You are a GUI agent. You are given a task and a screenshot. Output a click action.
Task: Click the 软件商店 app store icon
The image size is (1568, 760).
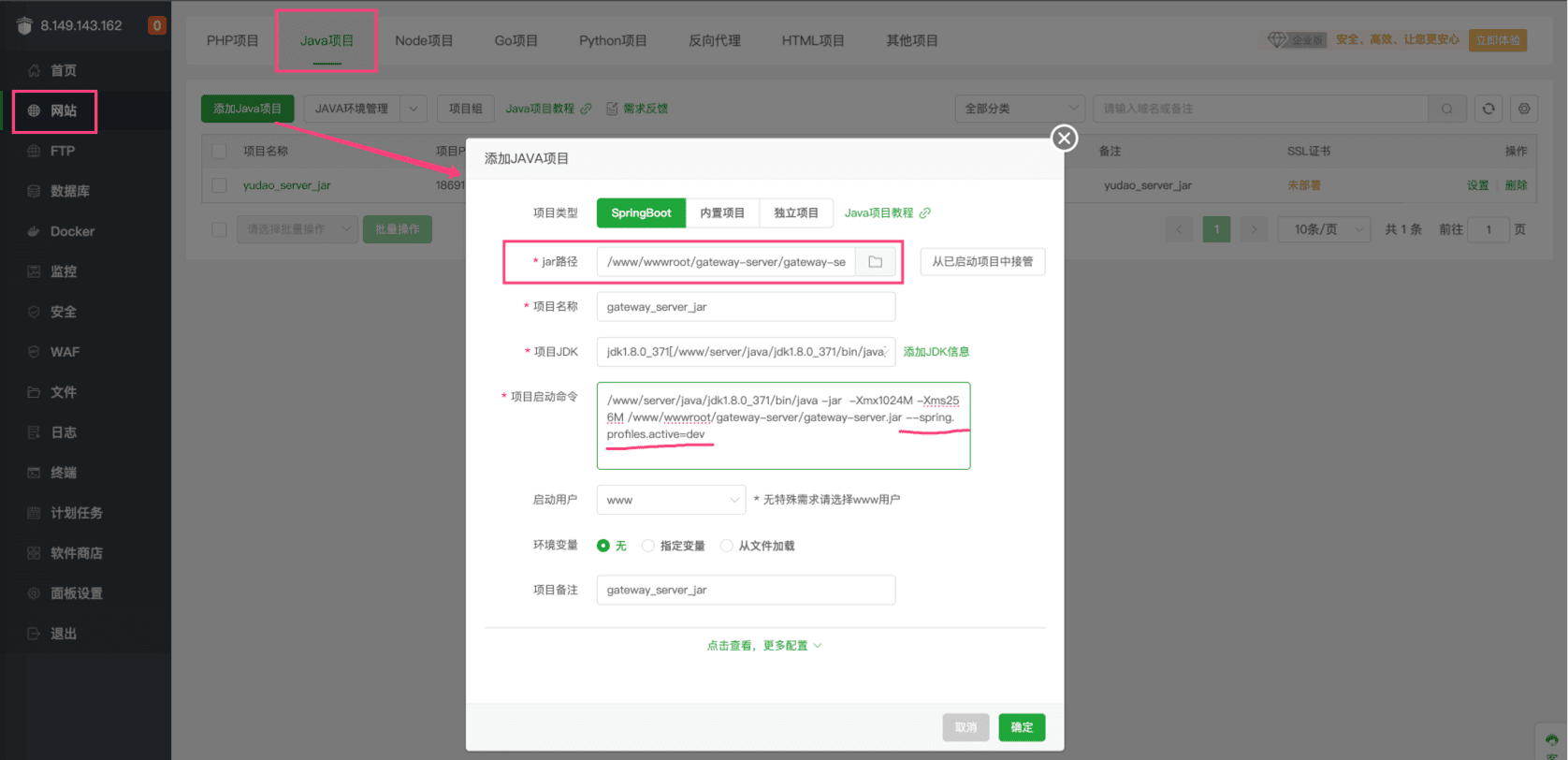(x=34, y=553)
